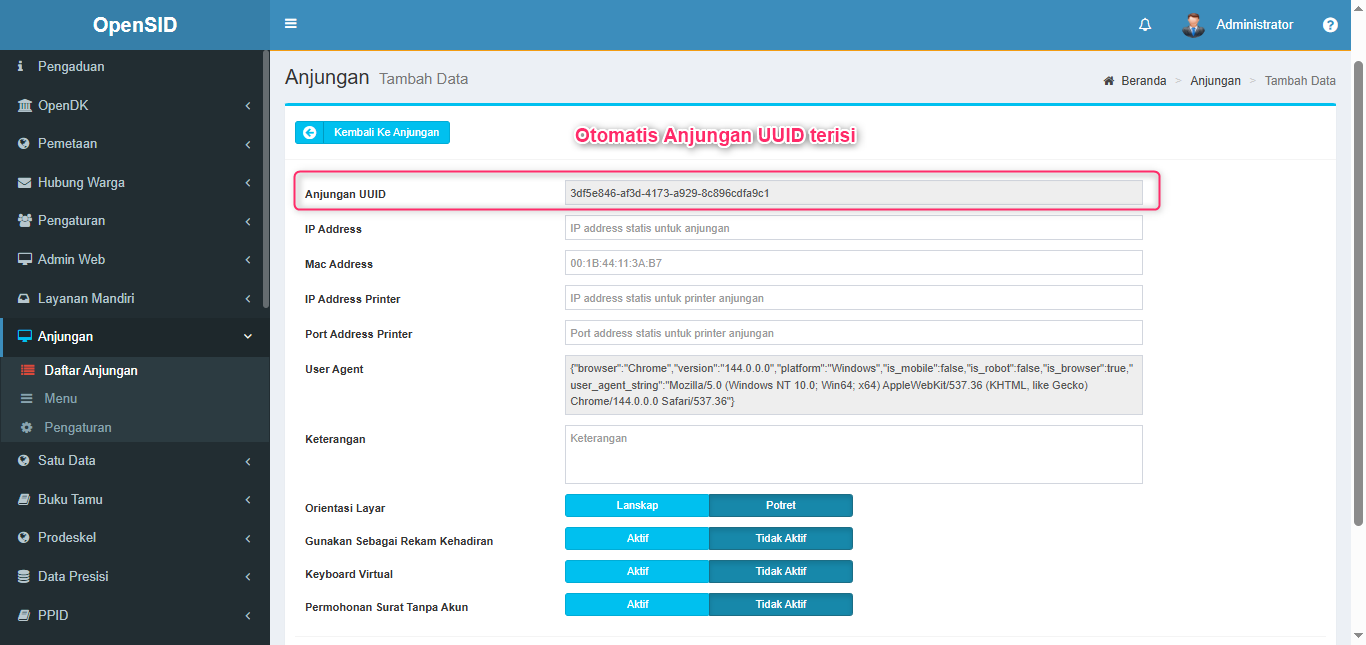Image resolution: width=1366 pixels, height=645 pixels.
Task: Expand the OpenDK menu chevron
Action: (x=247, y=106)
